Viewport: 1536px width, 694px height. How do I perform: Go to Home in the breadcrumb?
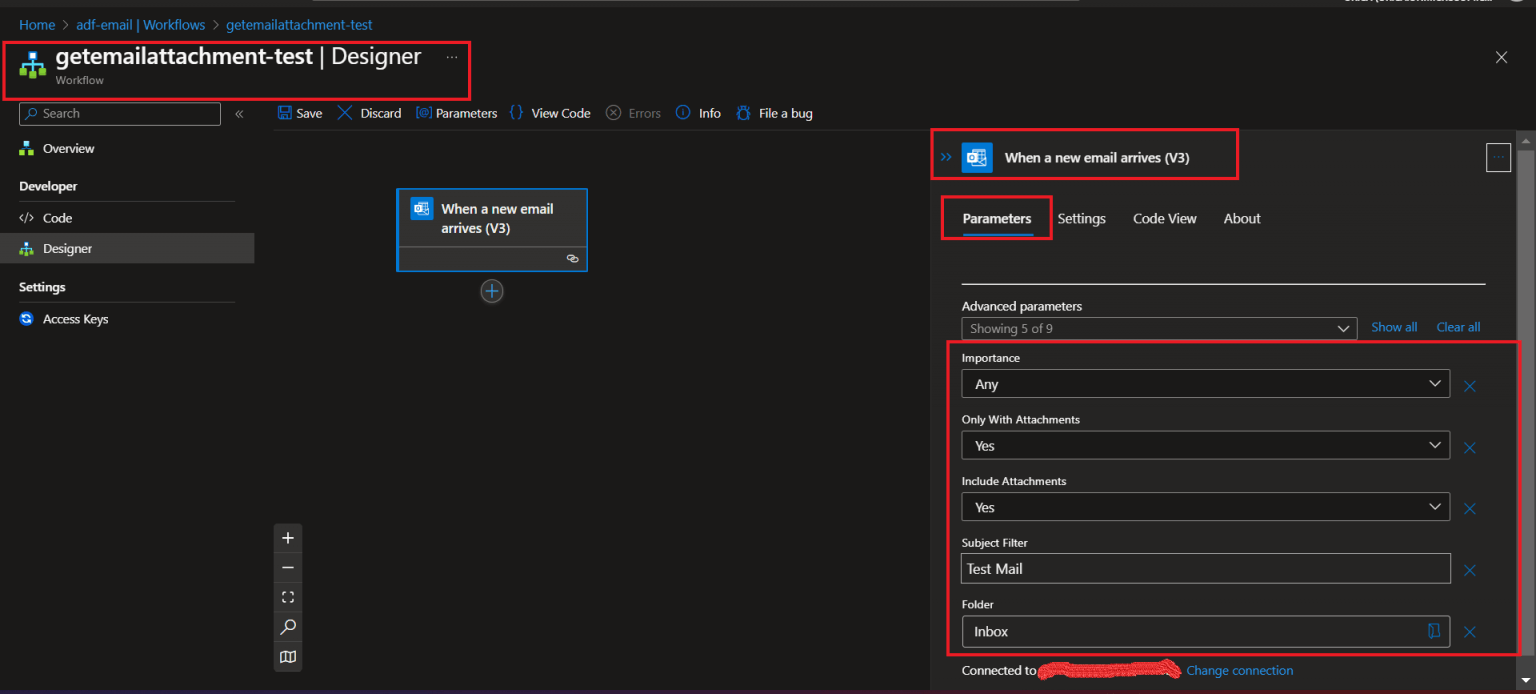[x=37, y=24]
